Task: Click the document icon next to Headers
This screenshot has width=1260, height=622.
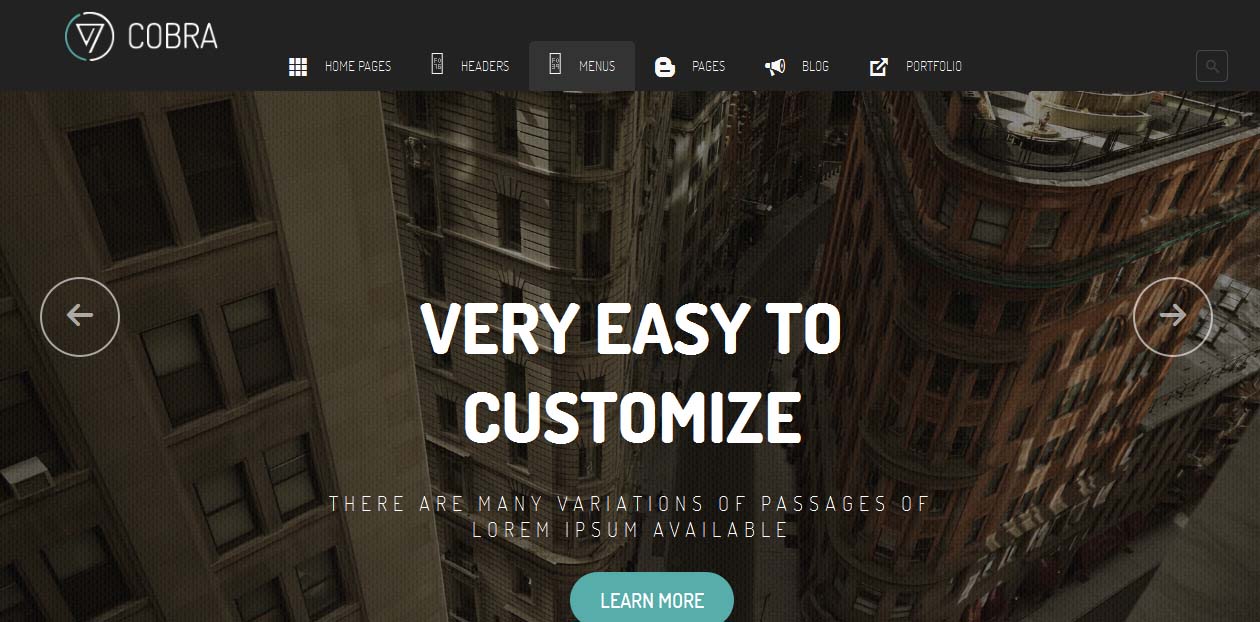Action: (437, 65)
